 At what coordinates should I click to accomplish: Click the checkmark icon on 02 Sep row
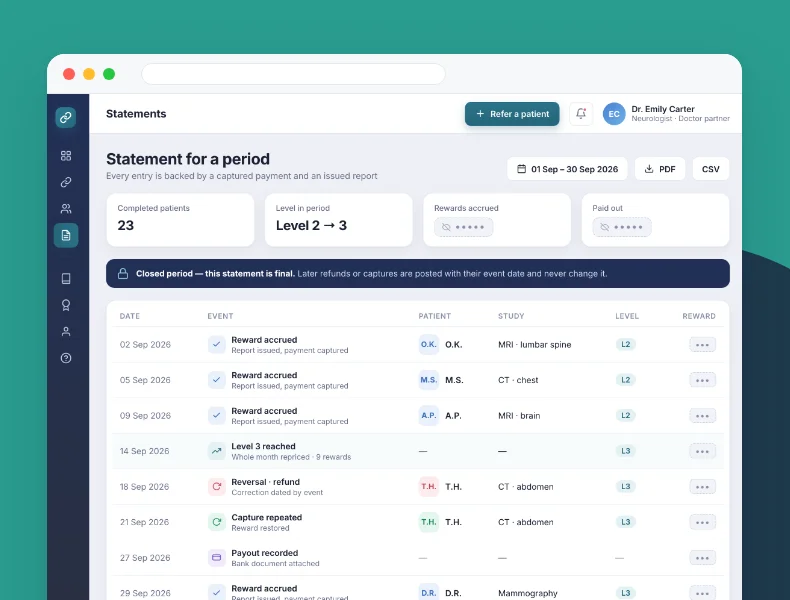pos(217,345)
